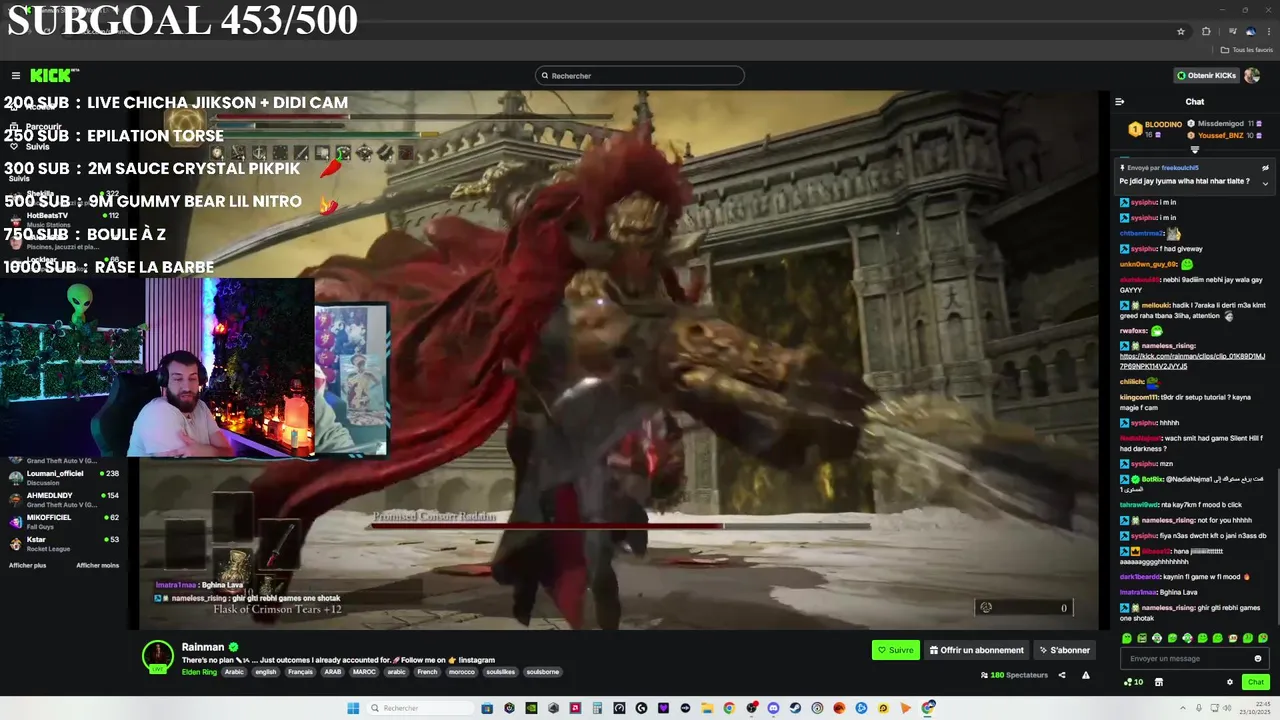Send message with green Chat button

coord(1256,682)
